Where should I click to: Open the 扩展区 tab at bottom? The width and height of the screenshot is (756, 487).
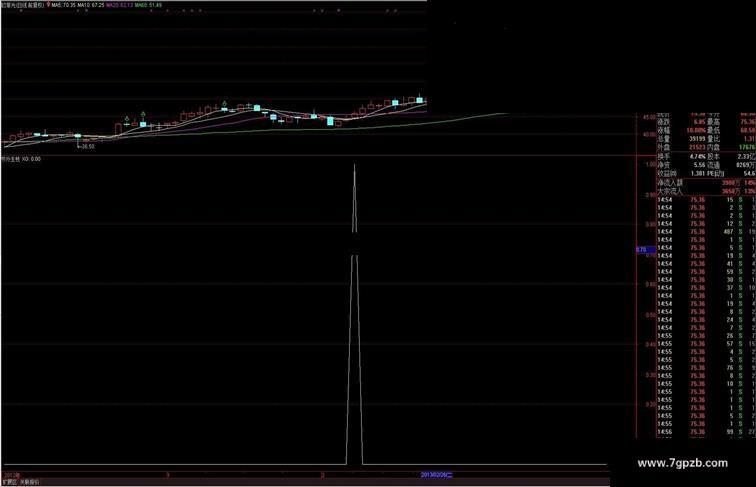click(x=10, y=482)
